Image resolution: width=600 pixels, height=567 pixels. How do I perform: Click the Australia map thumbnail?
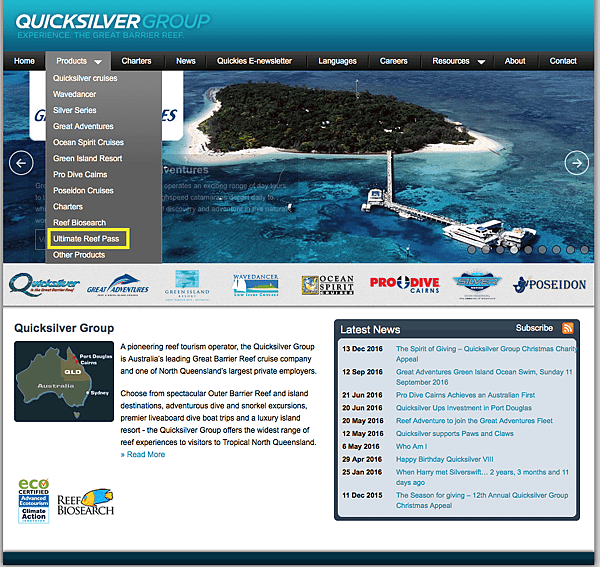64,381
